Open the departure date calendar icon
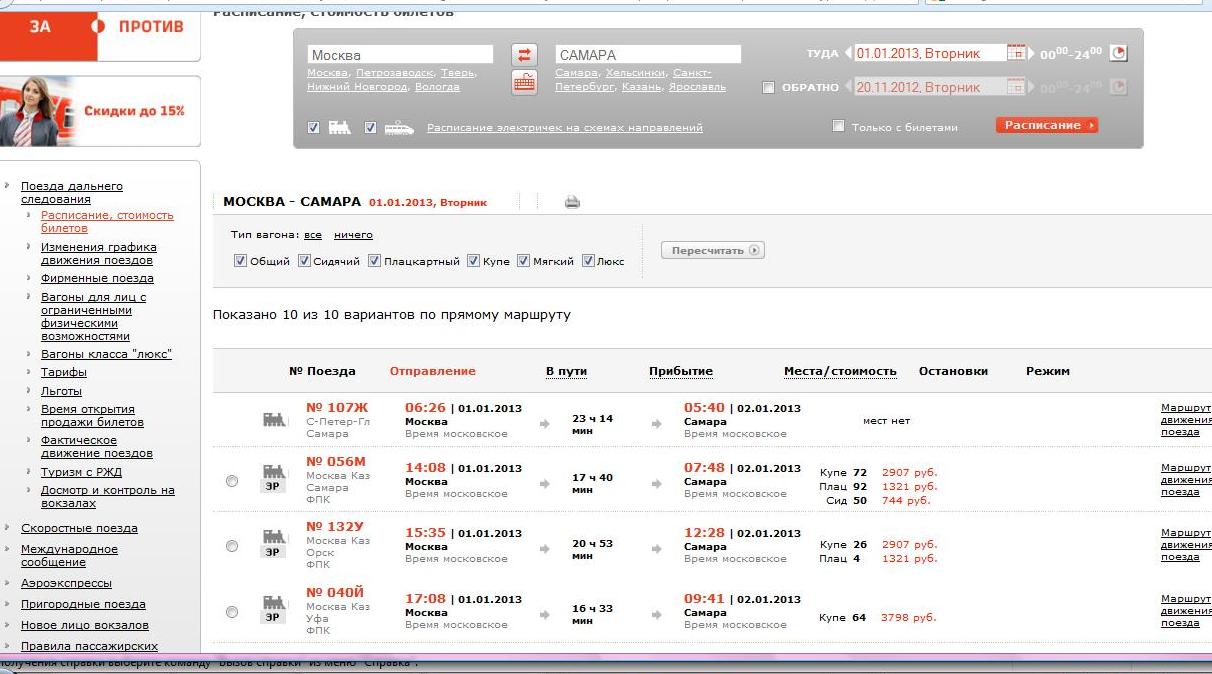The width and height of the screenshot is (1212, 674). coord(1016,53)
